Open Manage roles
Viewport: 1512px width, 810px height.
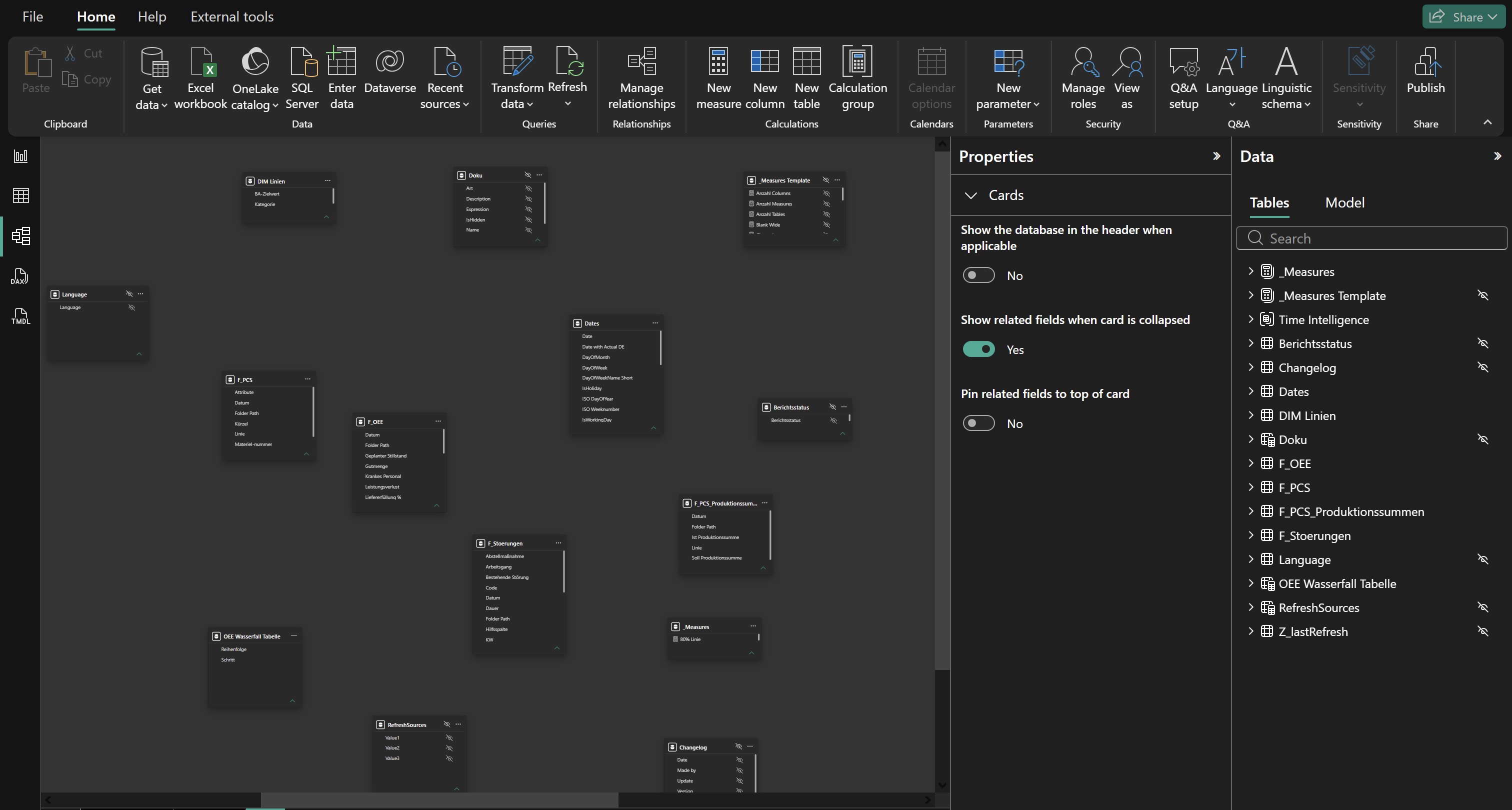tap(1083, 78)
